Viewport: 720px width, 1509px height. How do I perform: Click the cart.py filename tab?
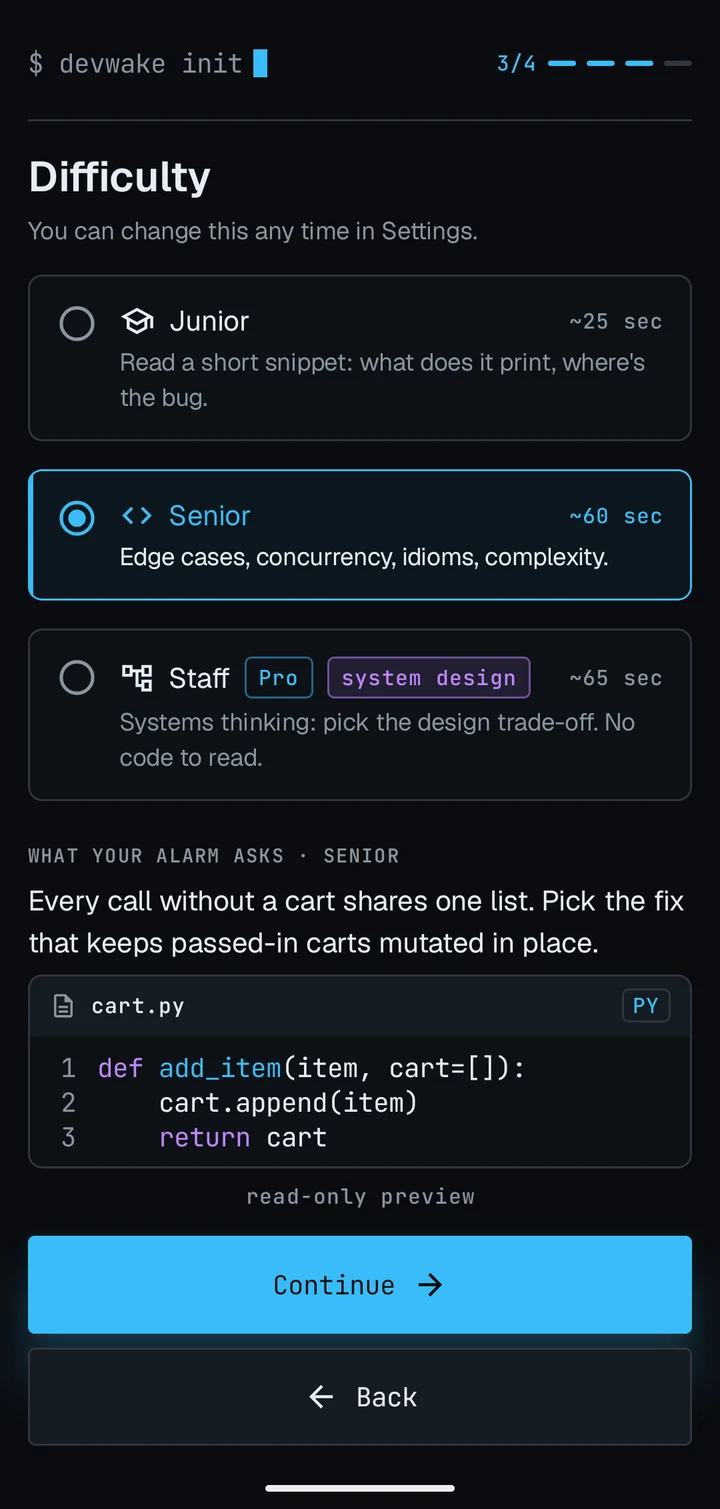tap(138, 1006)
